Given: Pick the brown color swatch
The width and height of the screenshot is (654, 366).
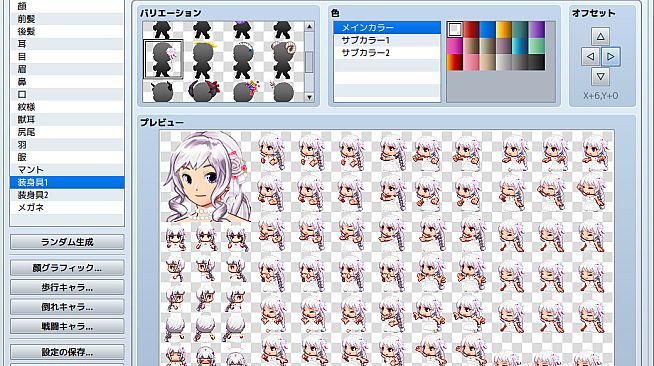Looking at the screenshot, I should pyautogui.click(x=471, y=46).
